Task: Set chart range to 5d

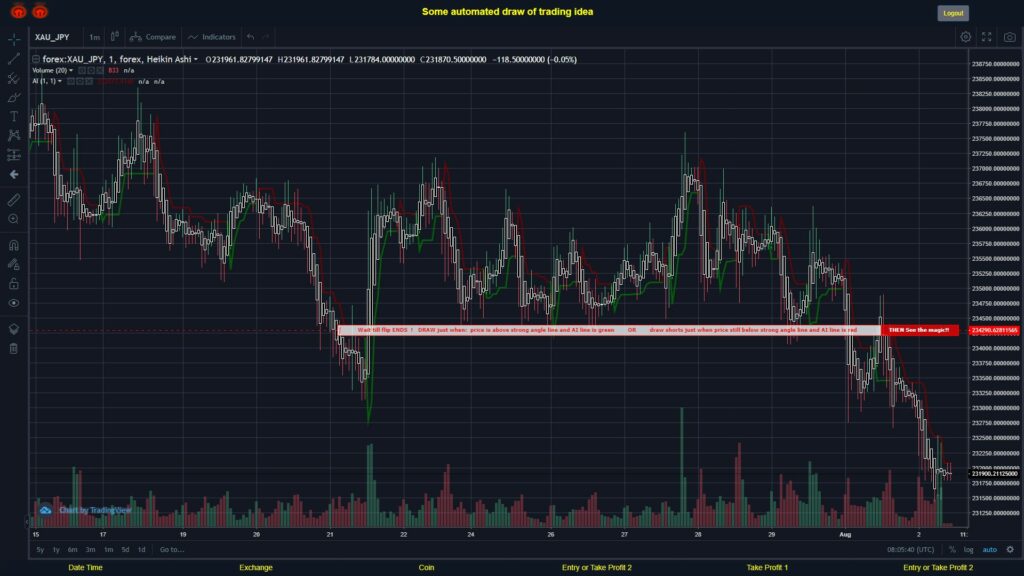Action: click(125, 550)
